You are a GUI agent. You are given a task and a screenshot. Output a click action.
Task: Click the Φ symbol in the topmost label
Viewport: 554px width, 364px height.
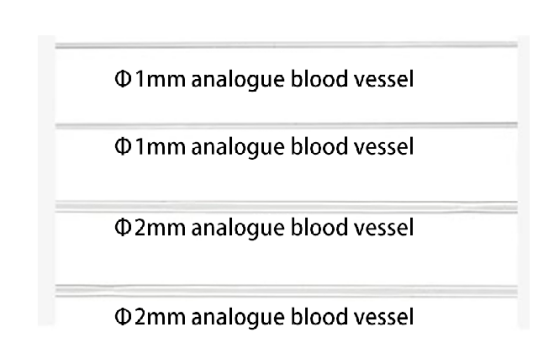click(123, 79)
